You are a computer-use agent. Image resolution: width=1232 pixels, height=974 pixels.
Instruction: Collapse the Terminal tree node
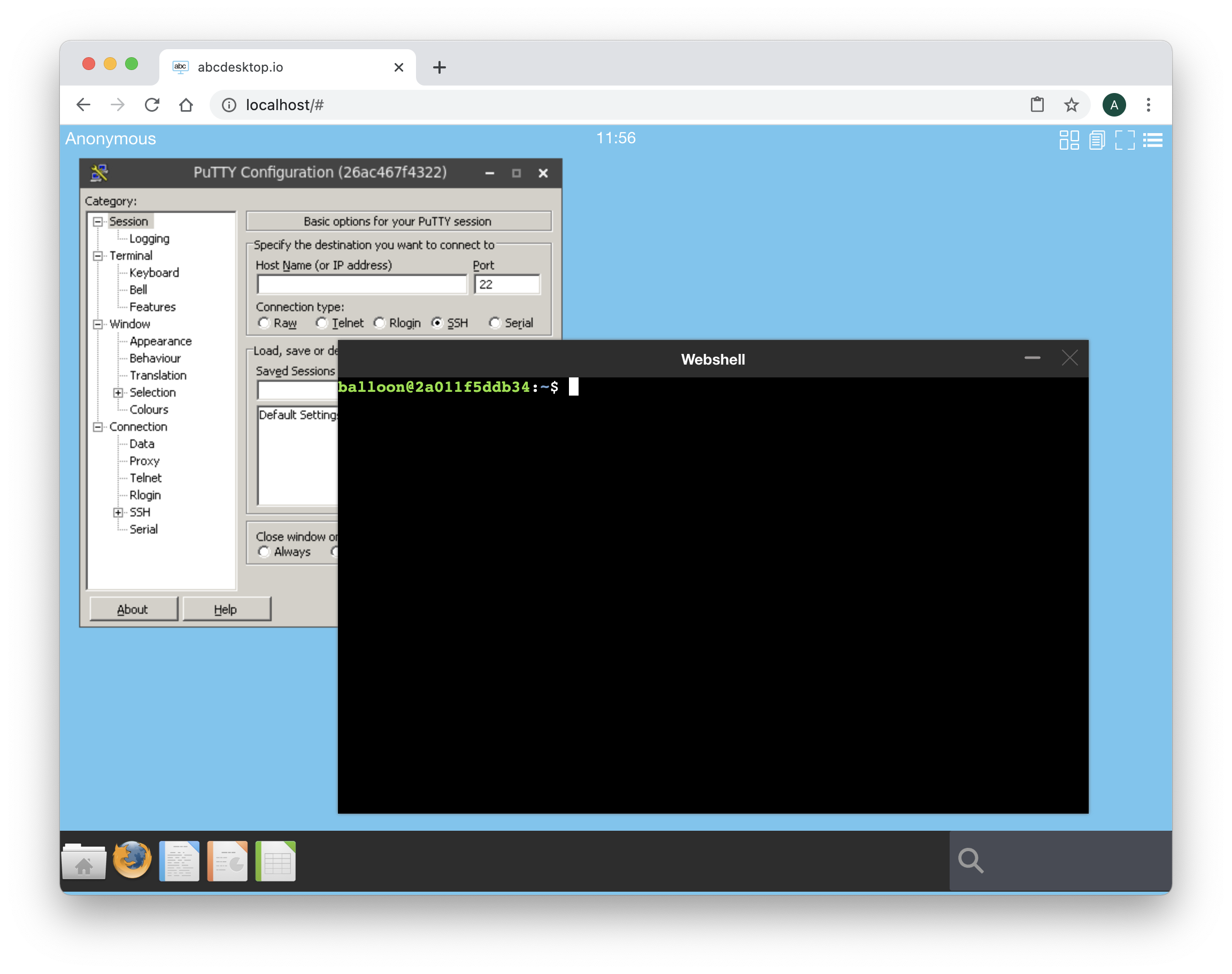coord(98,256)
